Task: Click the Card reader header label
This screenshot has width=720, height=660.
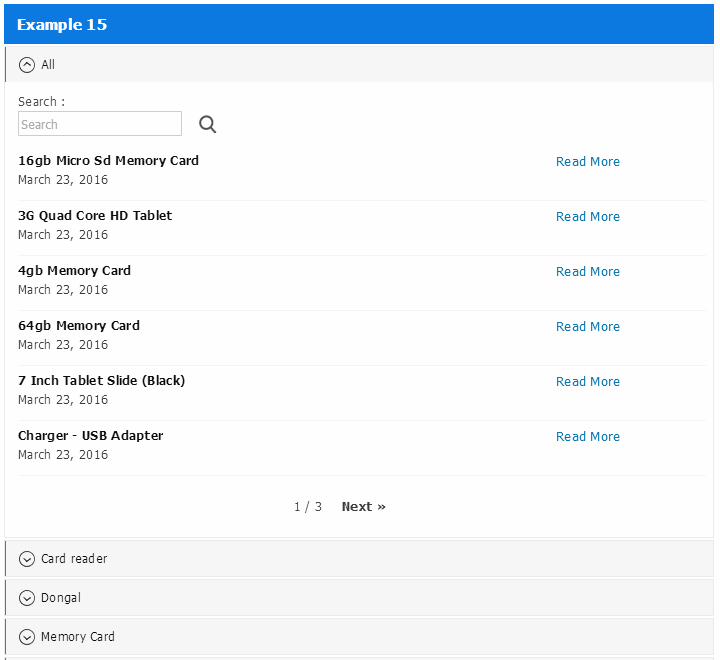Action: coord(74,559)
